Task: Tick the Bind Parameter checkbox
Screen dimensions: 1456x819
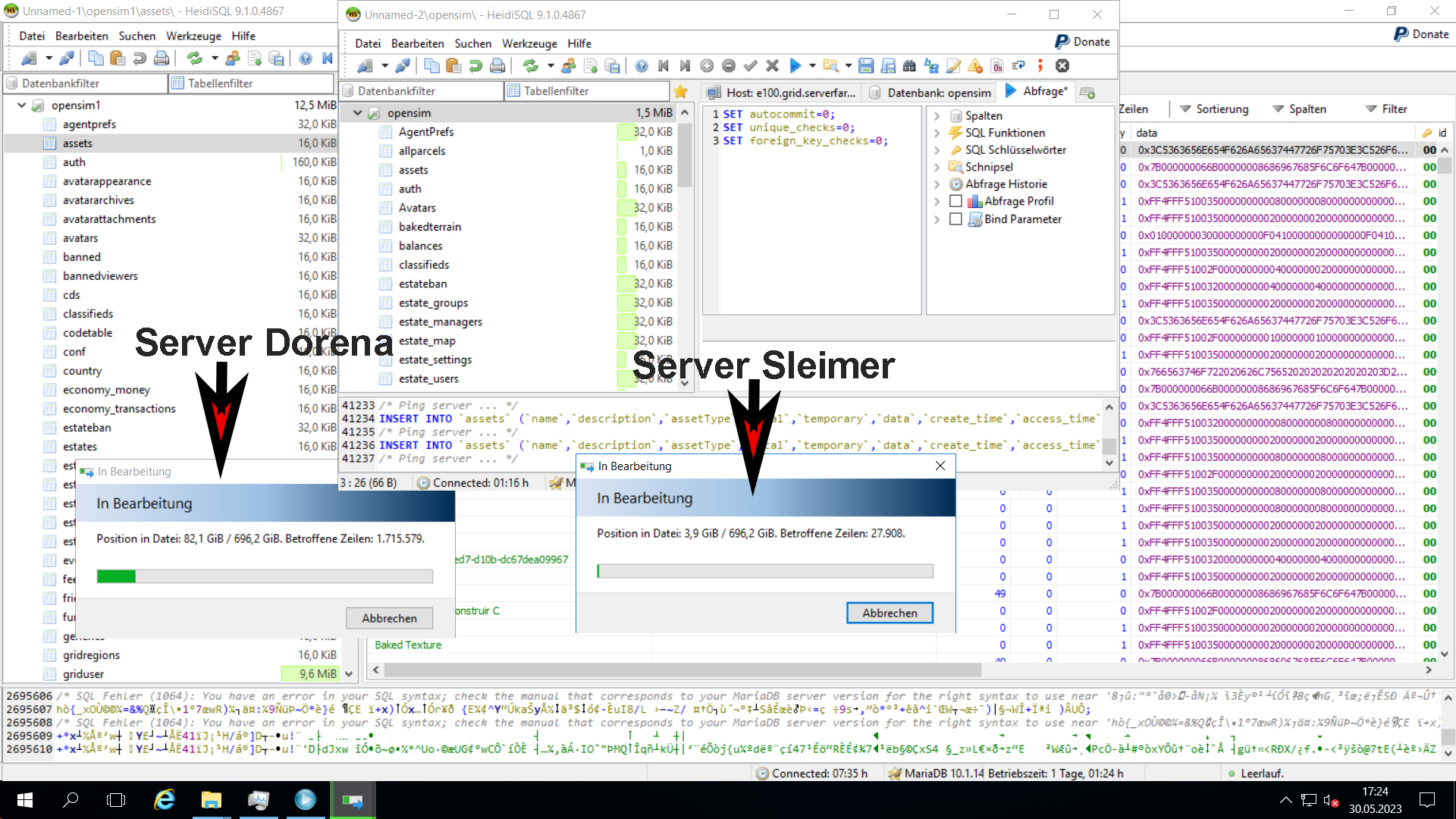Action: (955, 219)
